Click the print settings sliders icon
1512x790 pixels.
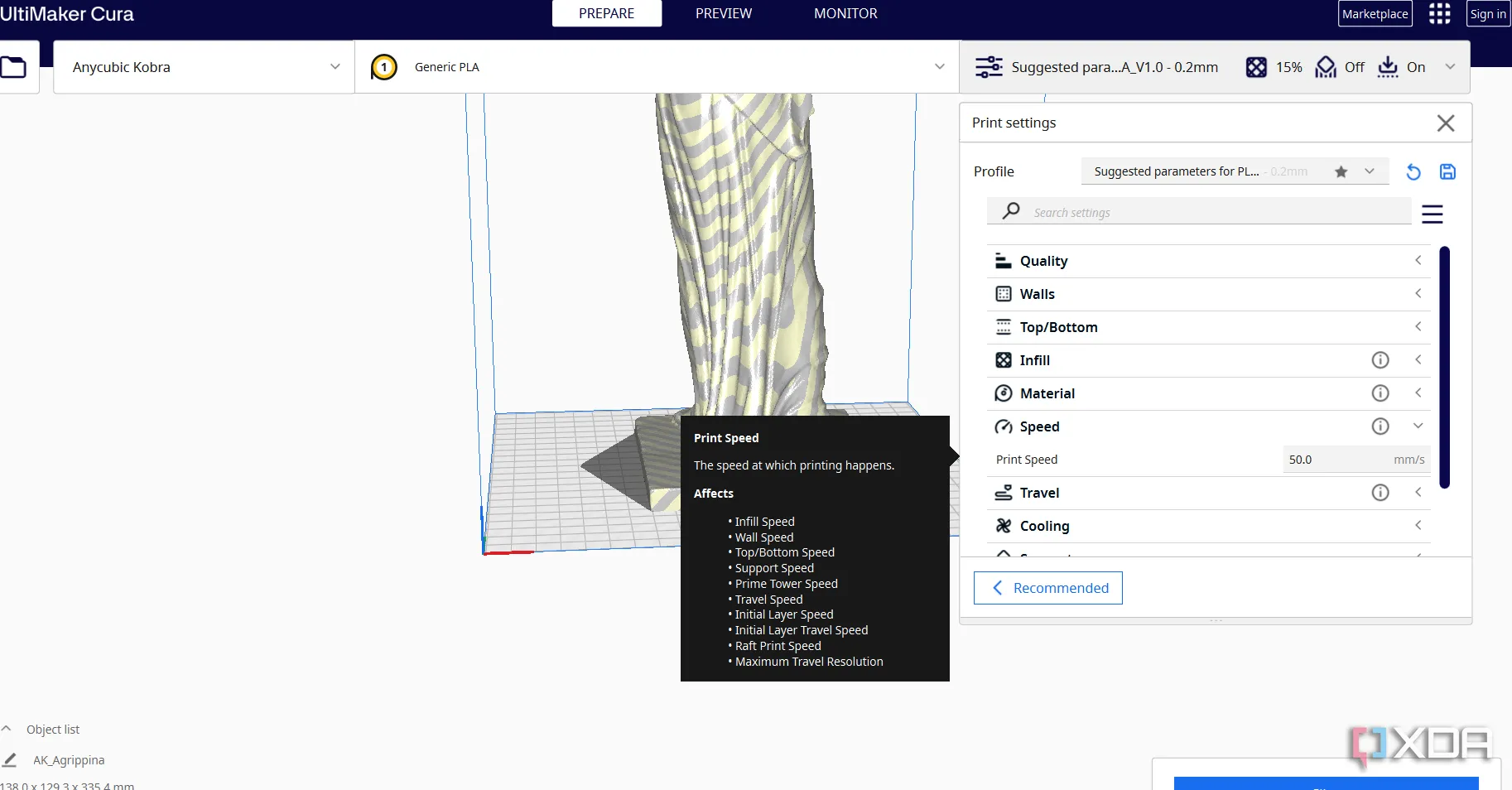click(x=989, y=67)
